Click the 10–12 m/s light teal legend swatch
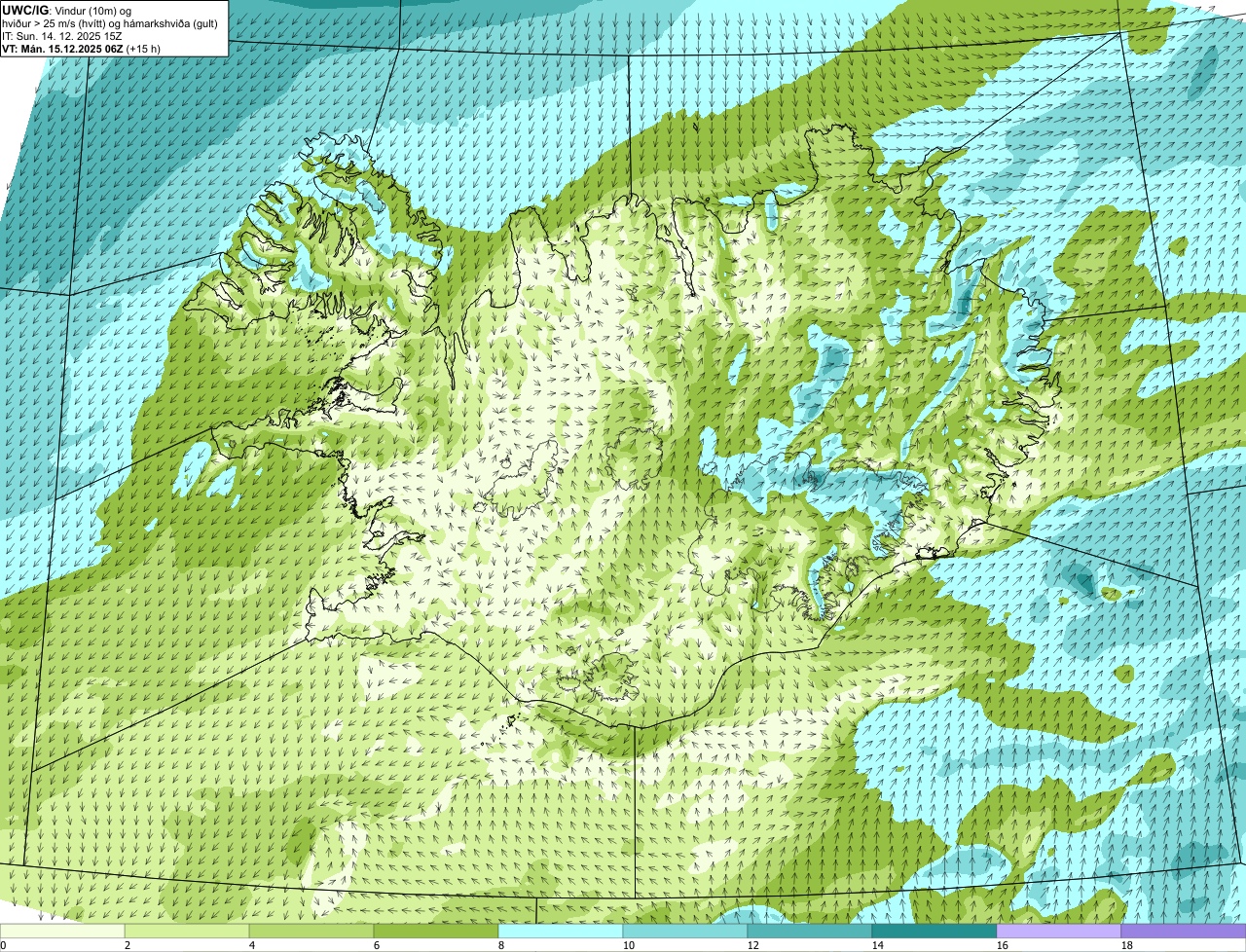The height and width of the screenshot is (952, 1246). [x=685, y=931]
